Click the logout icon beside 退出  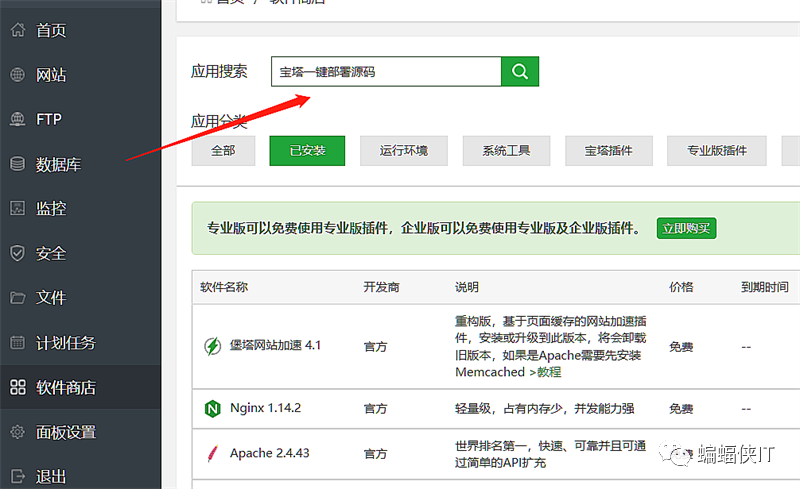tap(17, 476)
